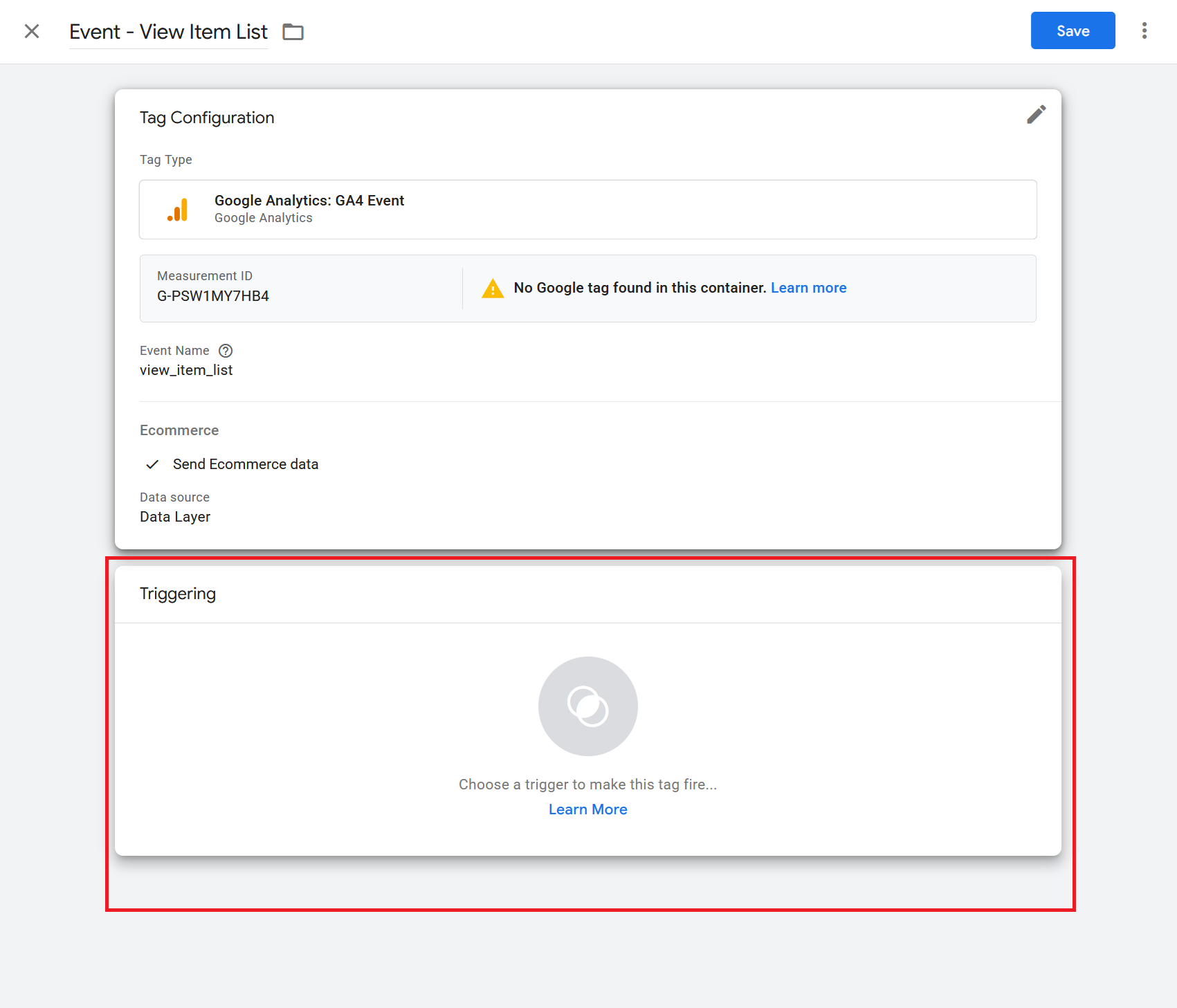Click the Send Ecommerce data label
1177x1008 pixels.
click(x=246, y=464)
